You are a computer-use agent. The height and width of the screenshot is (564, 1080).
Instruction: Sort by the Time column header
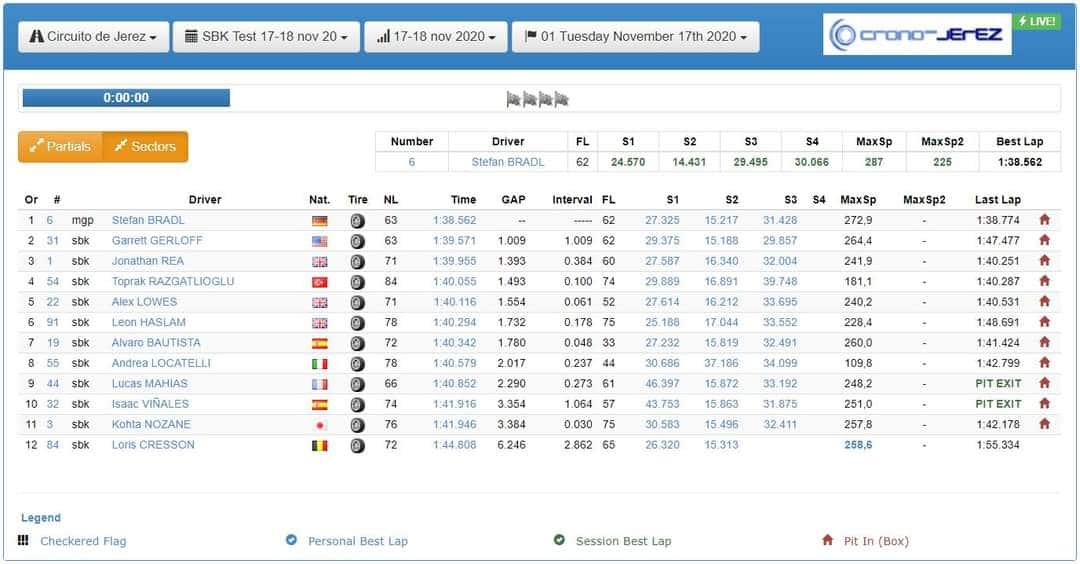[x=463, y=200]
